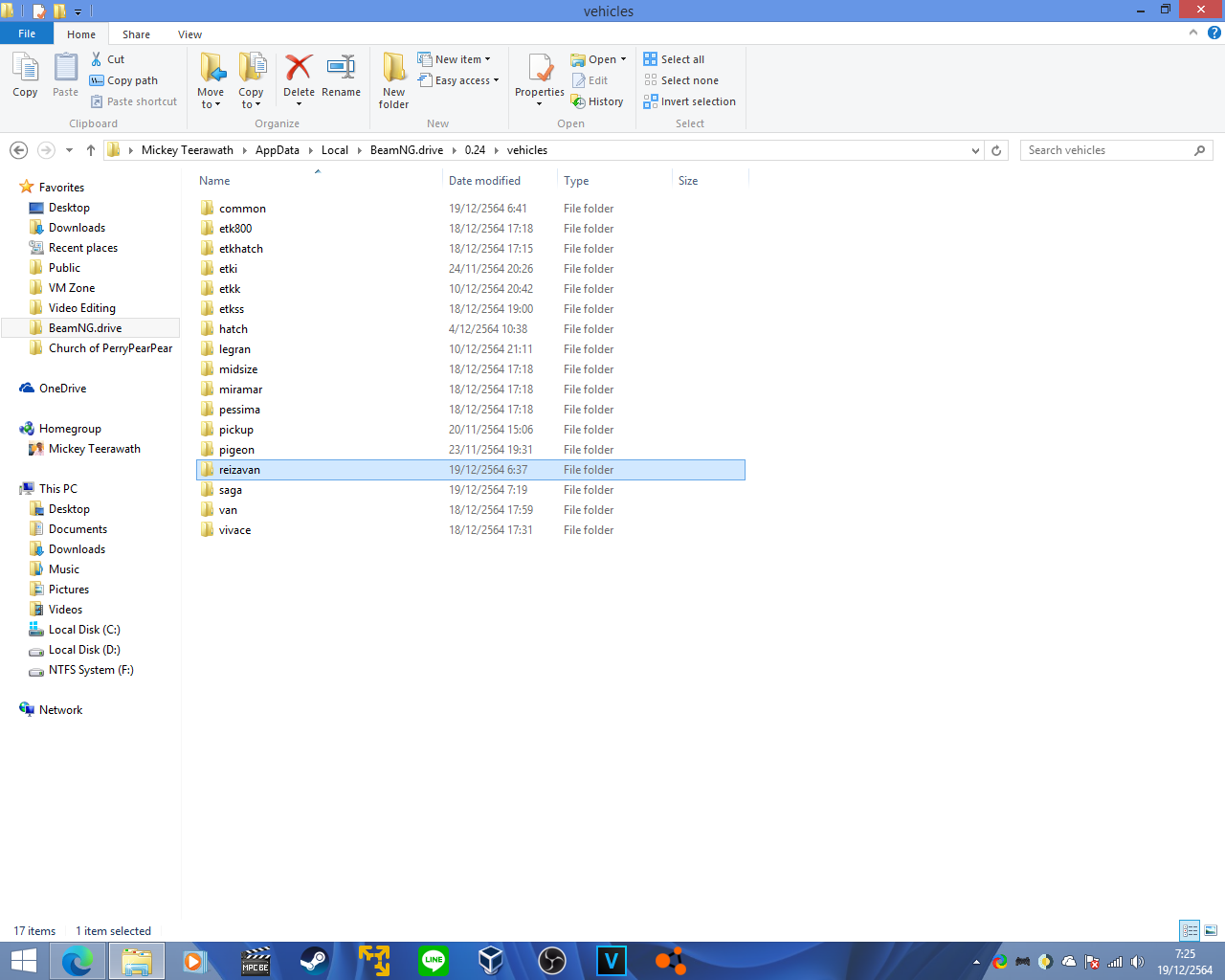
Task: Open Help with the question mark icon
Action: tap(1214, 33)
